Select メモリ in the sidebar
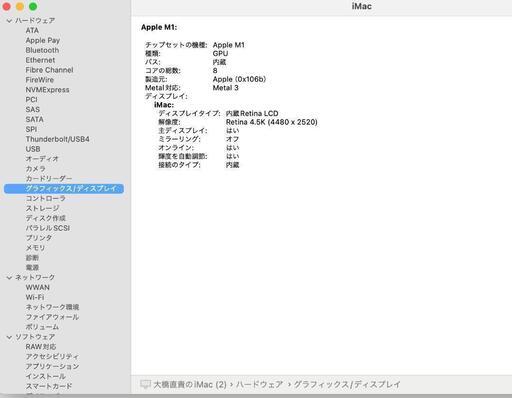The image size is (512, 398). click(35, 248)
